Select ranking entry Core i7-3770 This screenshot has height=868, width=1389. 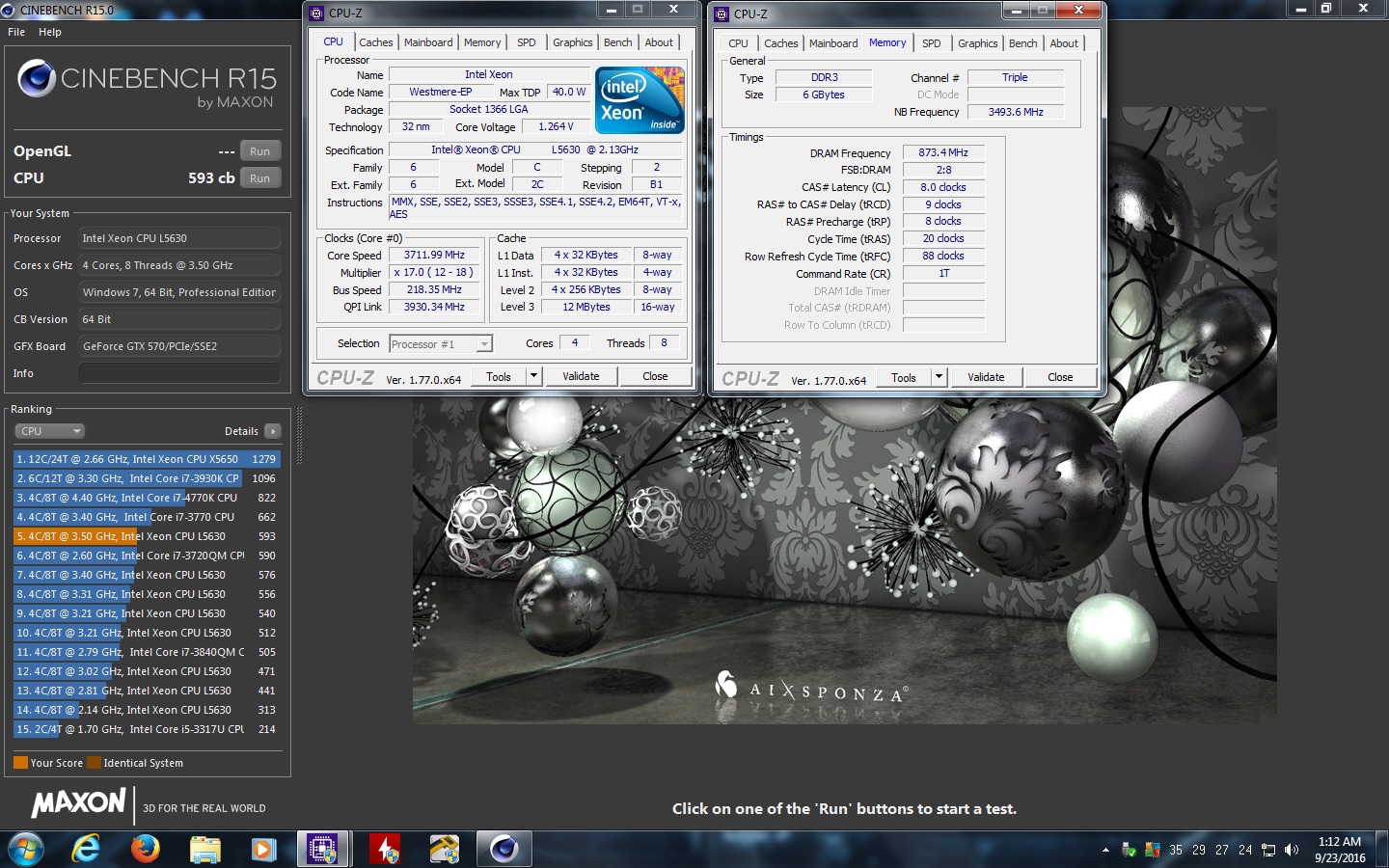click(147, 517)
